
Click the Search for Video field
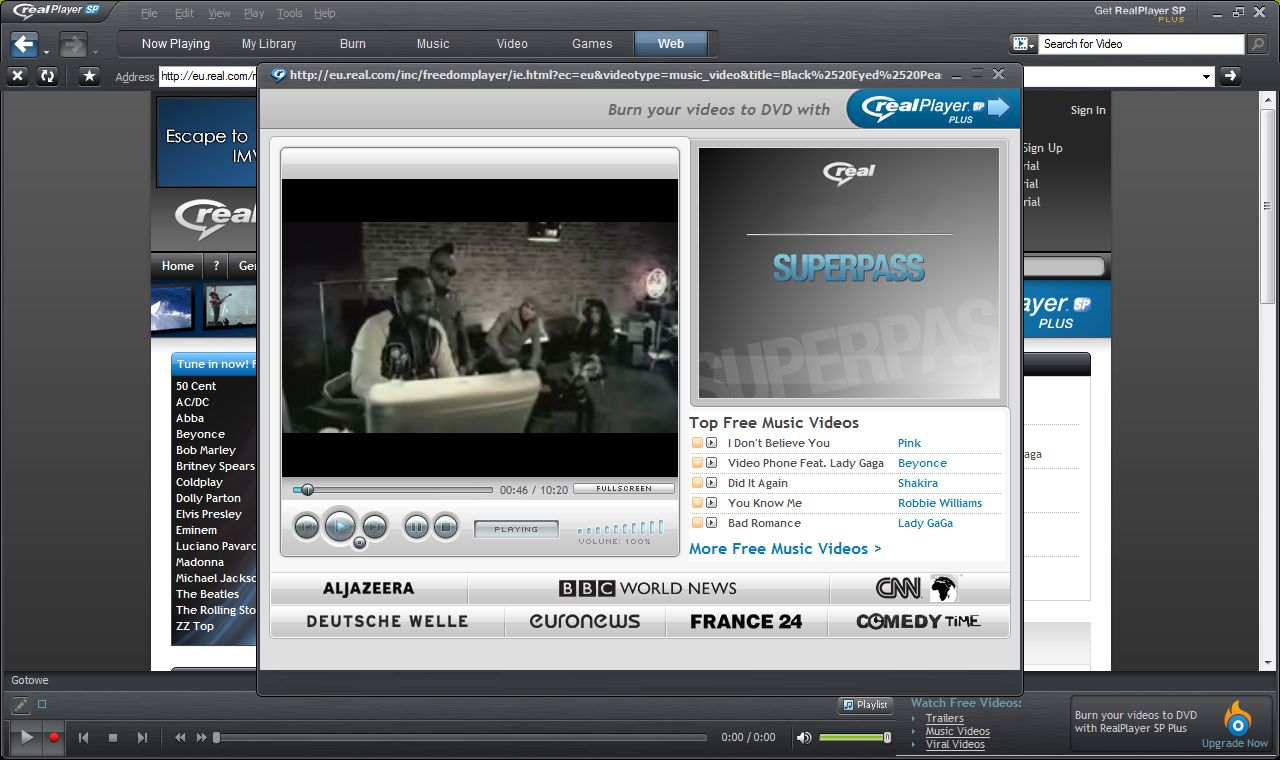[x=1141, y=44]
